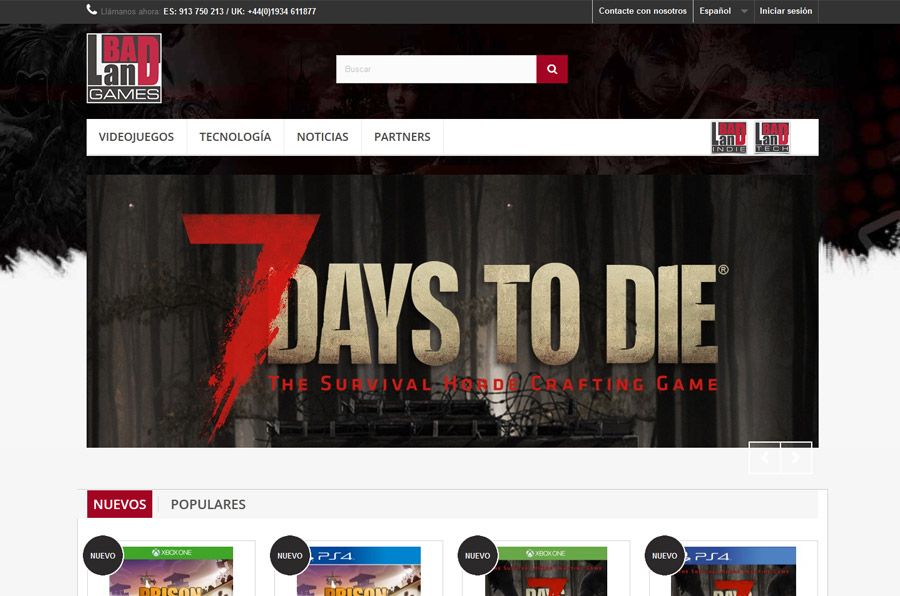This screenshot has height=596, width=900.
Task: Click the phone icon in top bar
Action: (x=92, y=10)
